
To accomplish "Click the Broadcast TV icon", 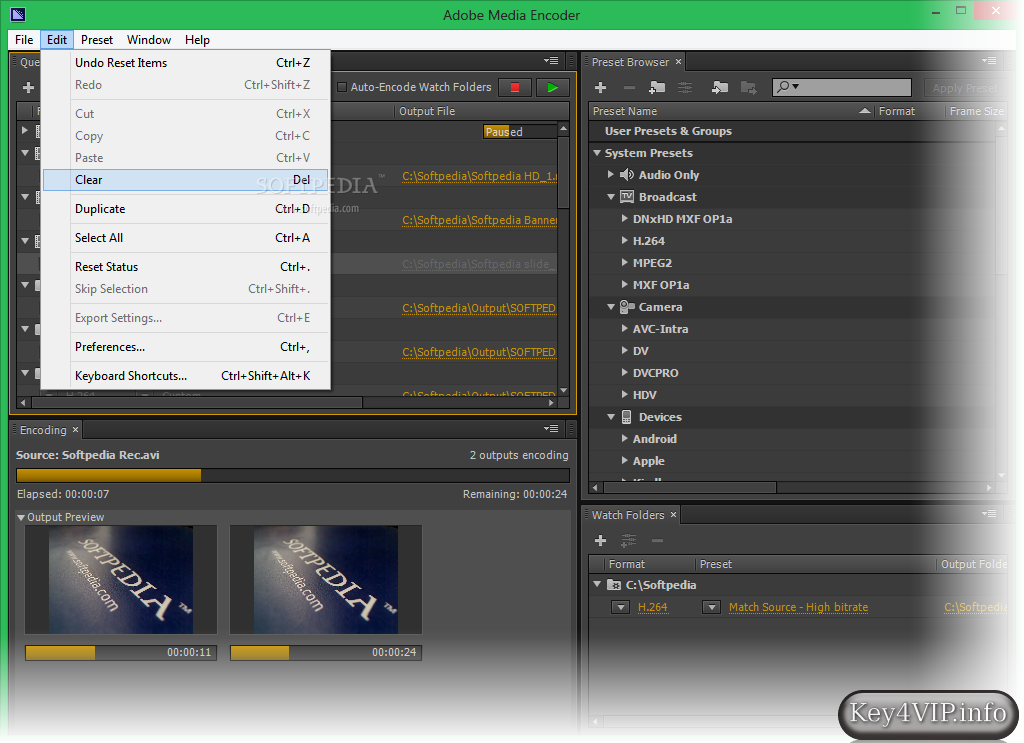I will pos(626,197).
